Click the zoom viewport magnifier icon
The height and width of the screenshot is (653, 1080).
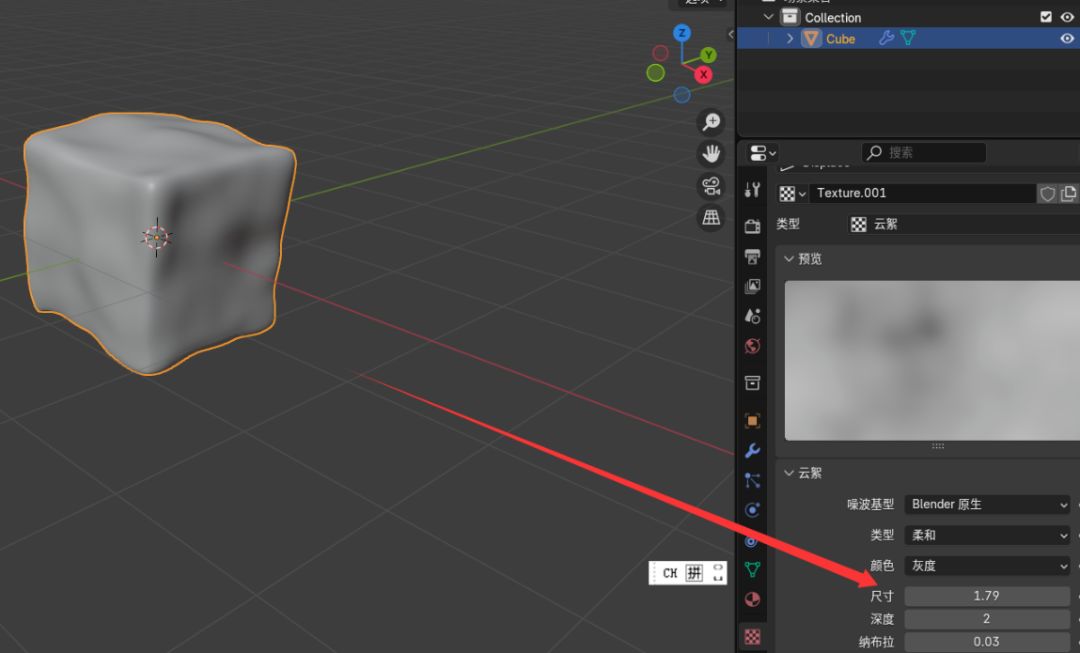click(711, 122)
